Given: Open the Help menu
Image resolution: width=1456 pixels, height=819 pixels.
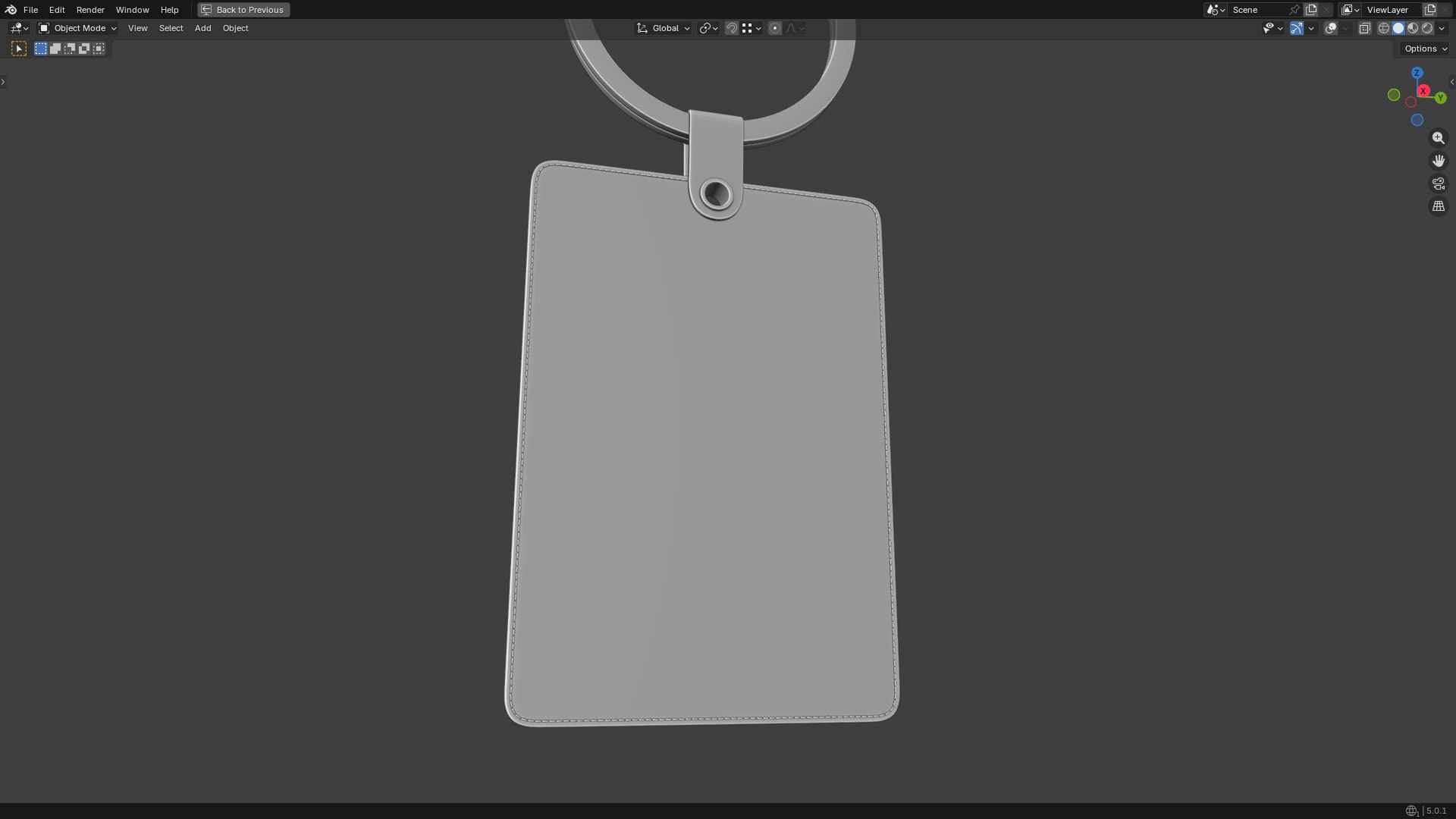Looking at the screenshot, I should (169, 10).
